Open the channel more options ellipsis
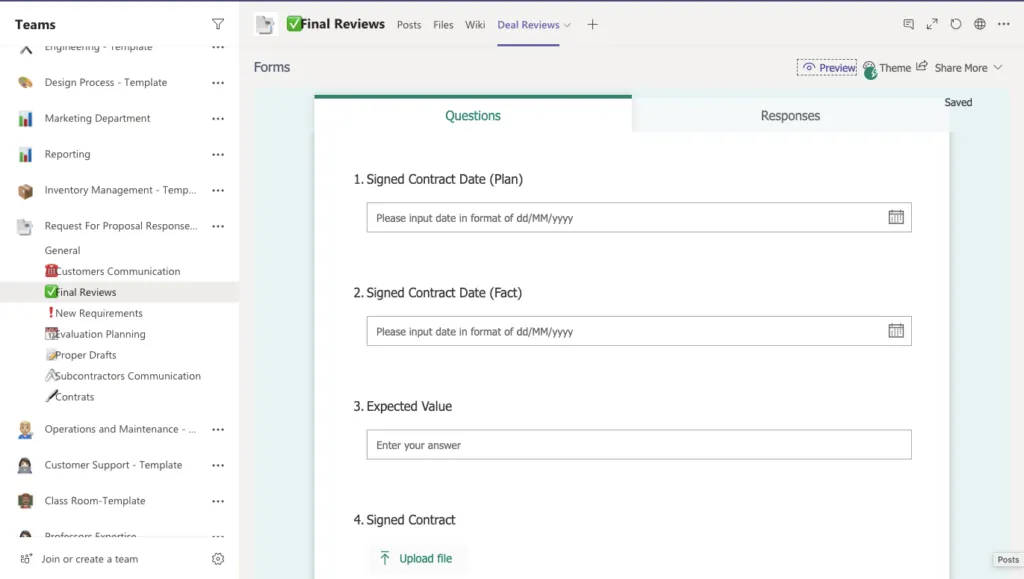 tap(1004, 24)
